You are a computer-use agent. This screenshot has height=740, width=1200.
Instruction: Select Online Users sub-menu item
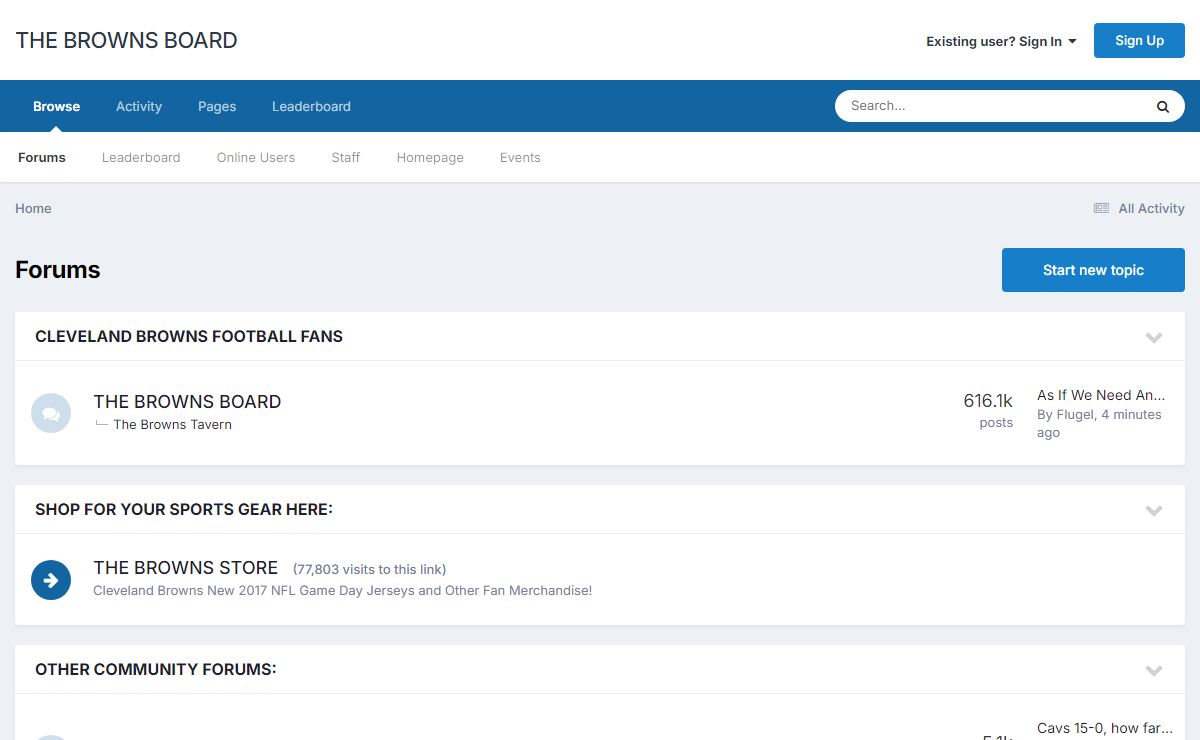point(256,157)
